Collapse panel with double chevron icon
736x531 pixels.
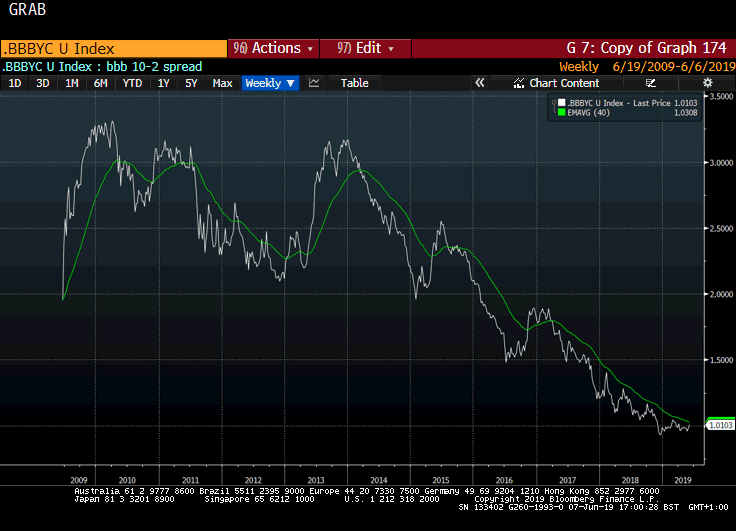tap(479, 83)
